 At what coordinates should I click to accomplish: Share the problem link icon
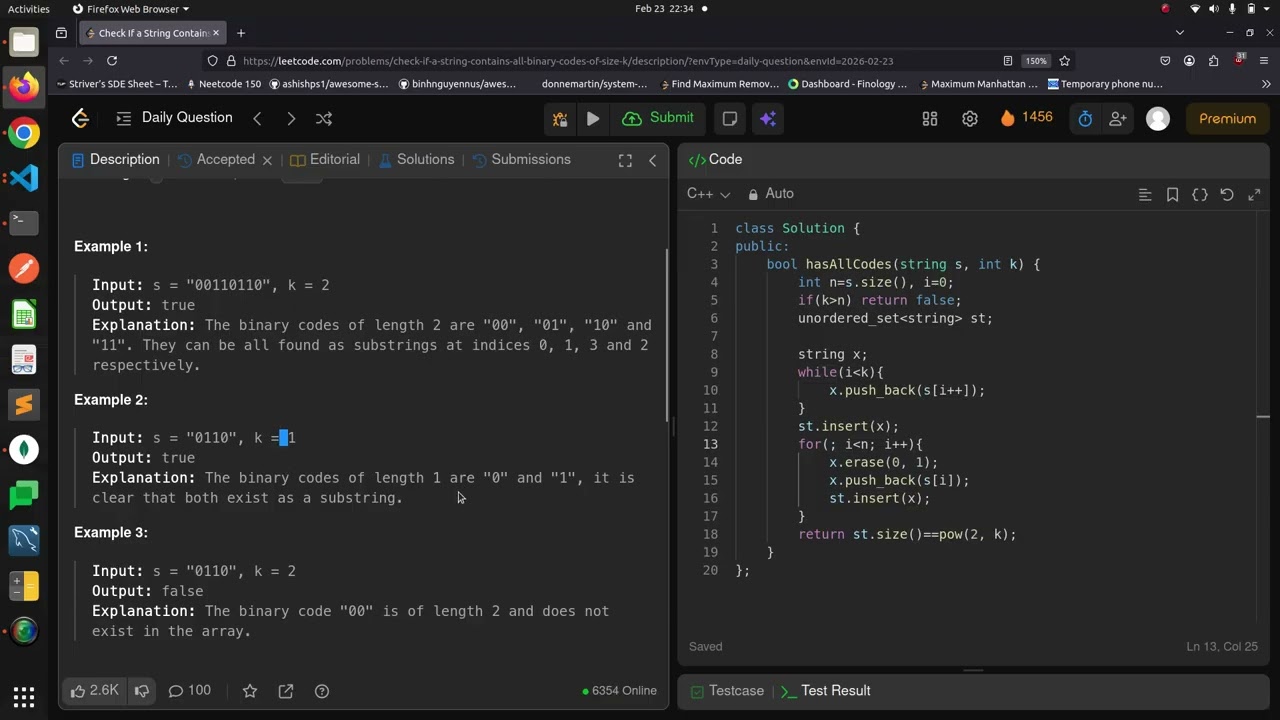286,691
